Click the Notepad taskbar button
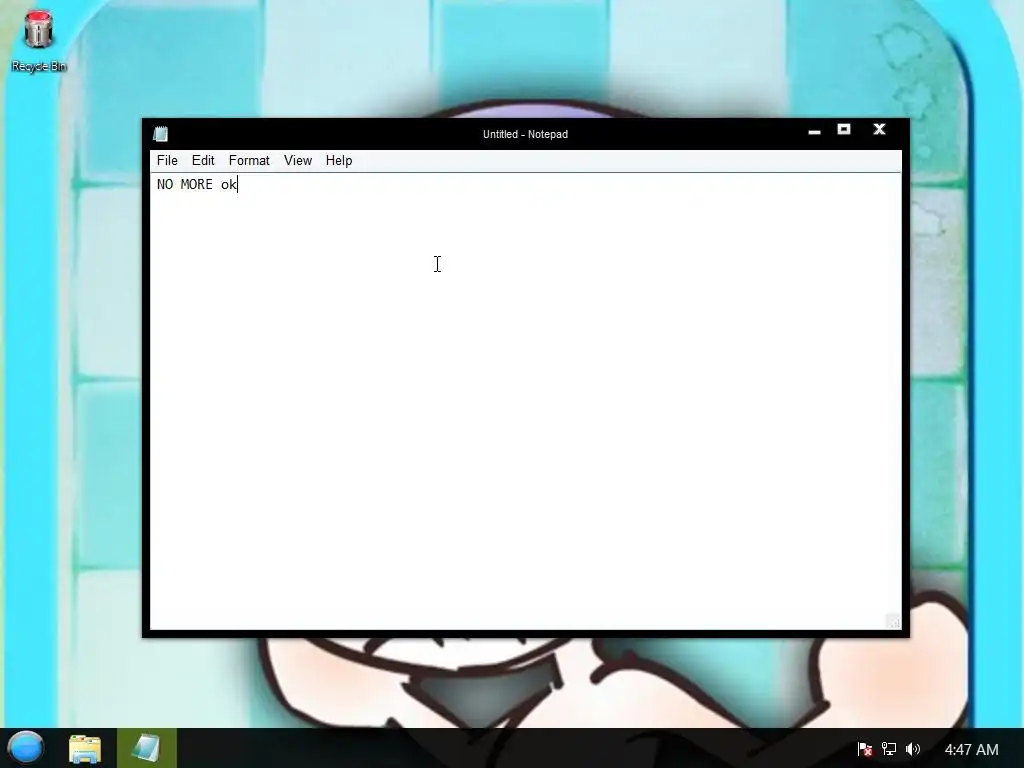The height and width of the screenshot is (768, 1024). click(x=146, y=748)
